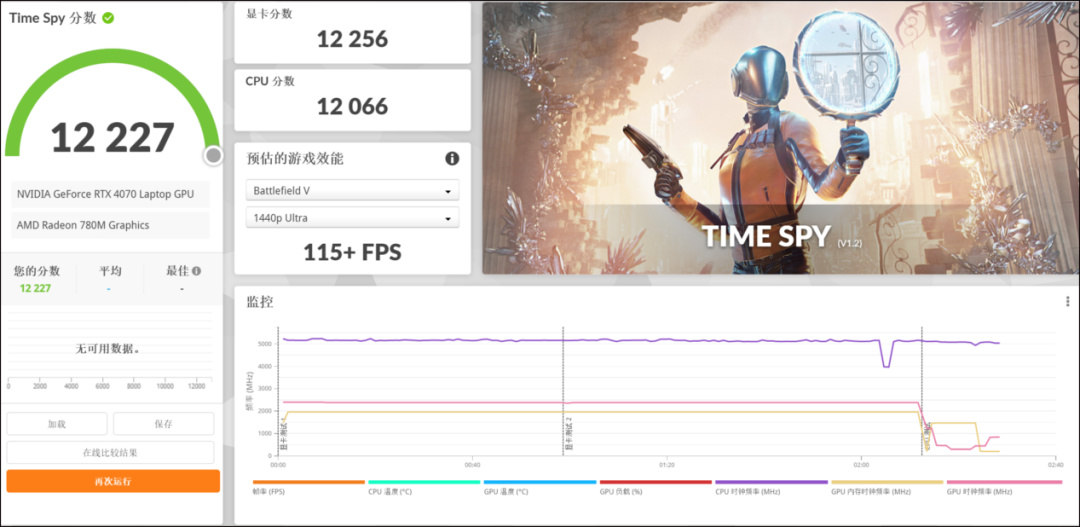Click the 显卡分数 label
1080x527 pixels.
269,14
